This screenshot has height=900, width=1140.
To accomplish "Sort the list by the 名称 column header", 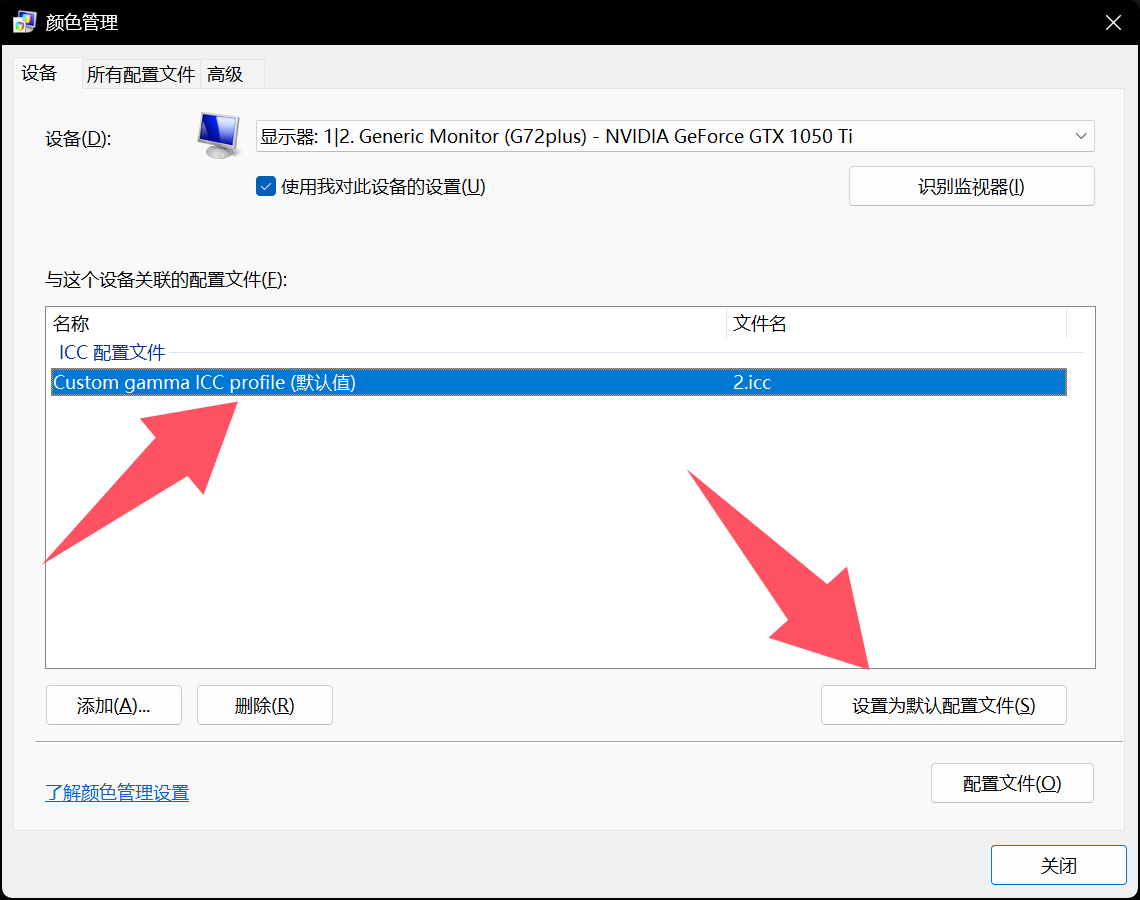I will point(385,323).
